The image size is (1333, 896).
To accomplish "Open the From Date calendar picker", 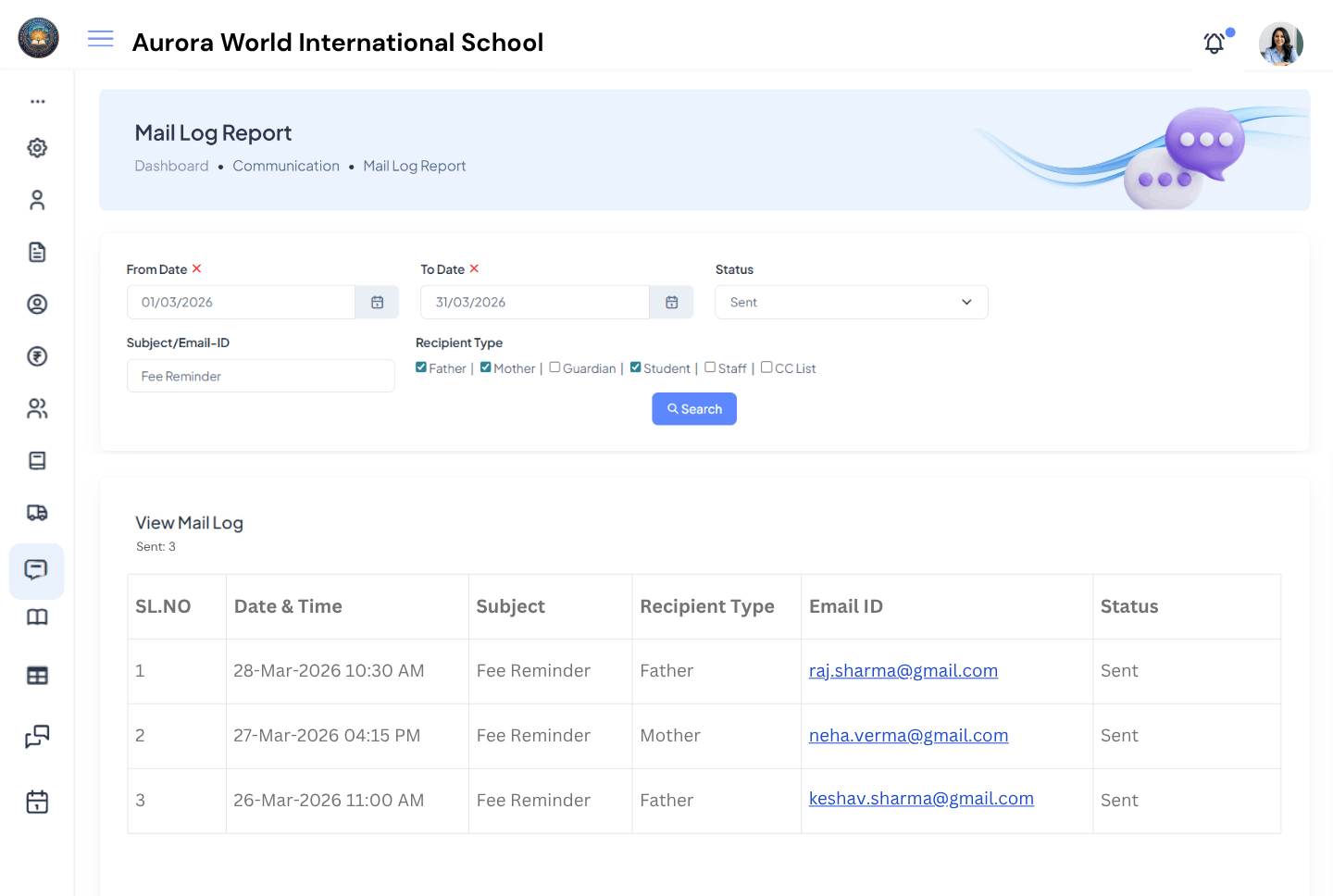I will click(377, 302).
